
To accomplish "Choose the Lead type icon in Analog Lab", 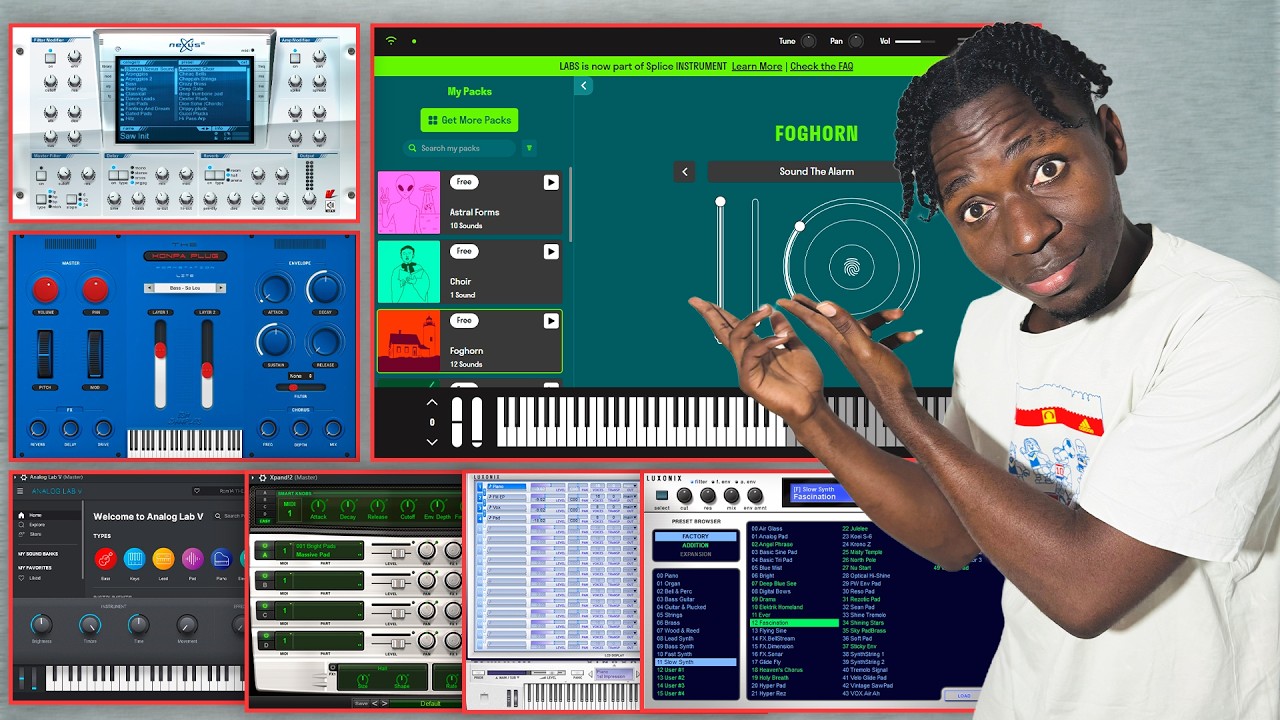I will tap(163, 559).
